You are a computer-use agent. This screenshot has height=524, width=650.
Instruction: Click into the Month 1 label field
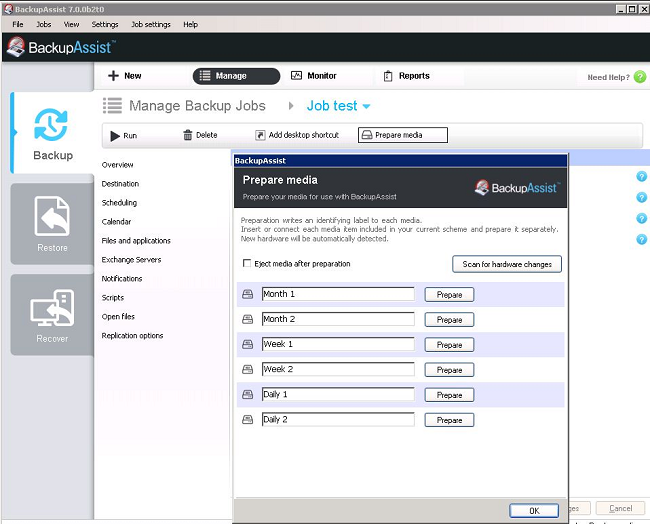338,294
